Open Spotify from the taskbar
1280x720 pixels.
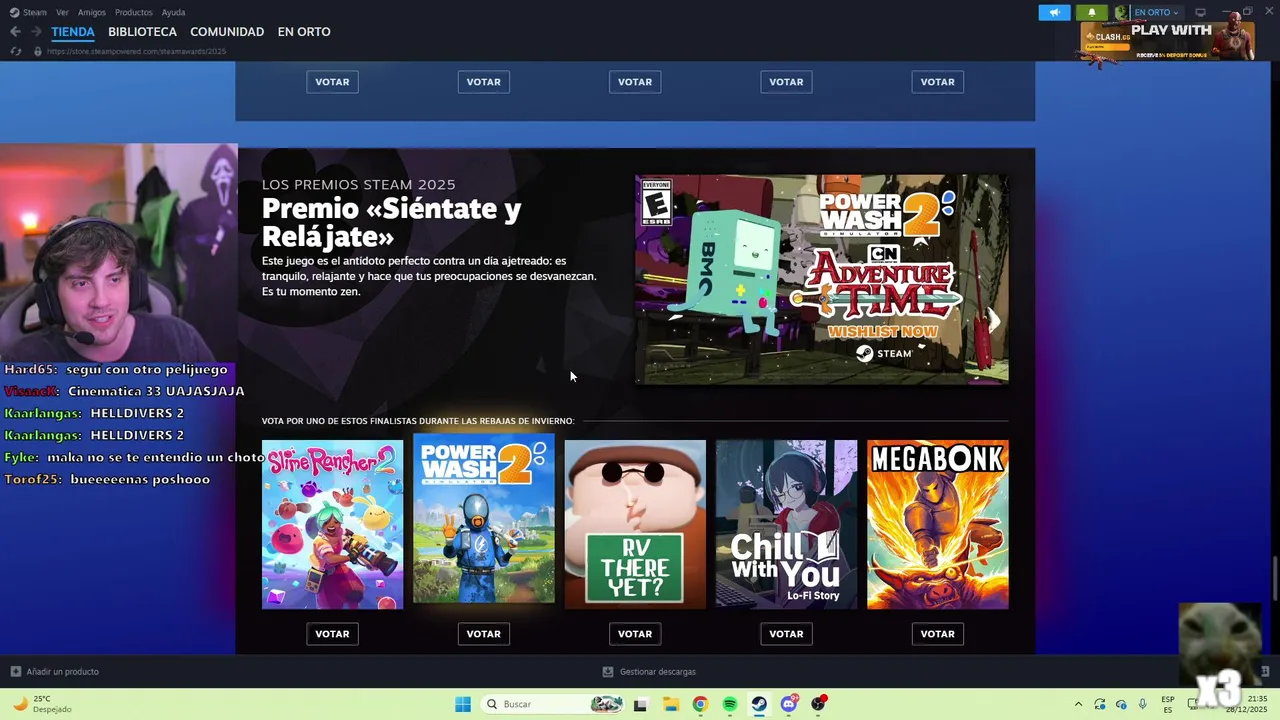click(x=730, y=704)
